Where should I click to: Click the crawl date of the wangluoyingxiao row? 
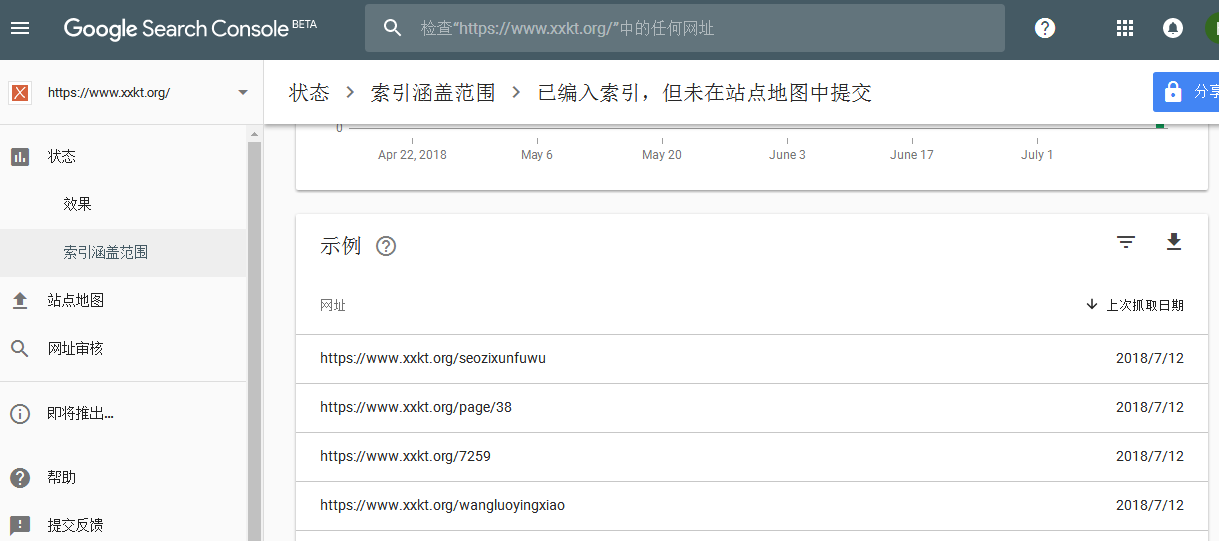(x=1150, y=505)
